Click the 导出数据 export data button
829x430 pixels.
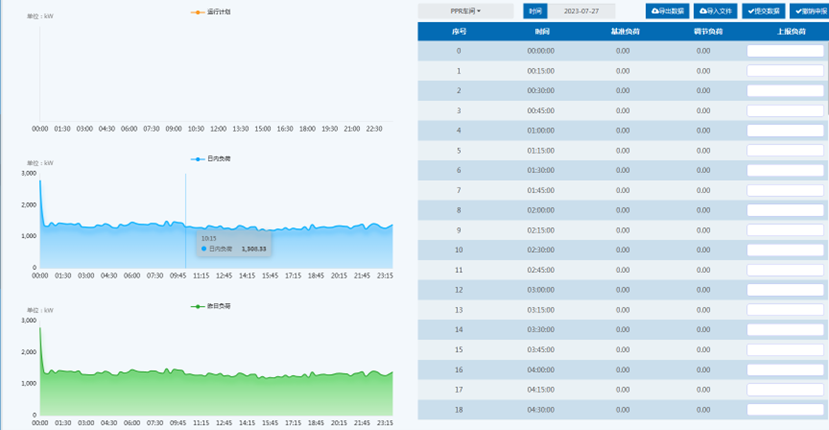click(x=667, y=11)
